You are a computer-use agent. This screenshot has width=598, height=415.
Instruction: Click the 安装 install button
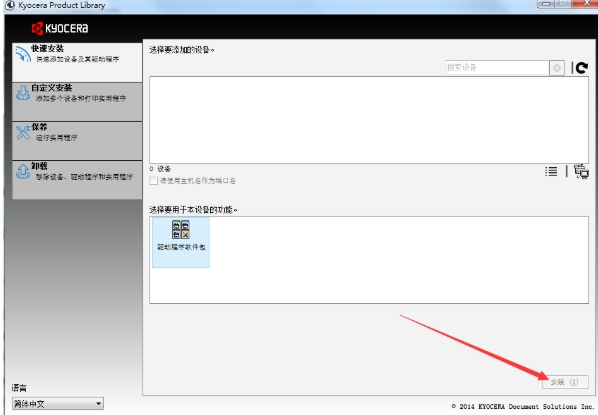[565, 382]
